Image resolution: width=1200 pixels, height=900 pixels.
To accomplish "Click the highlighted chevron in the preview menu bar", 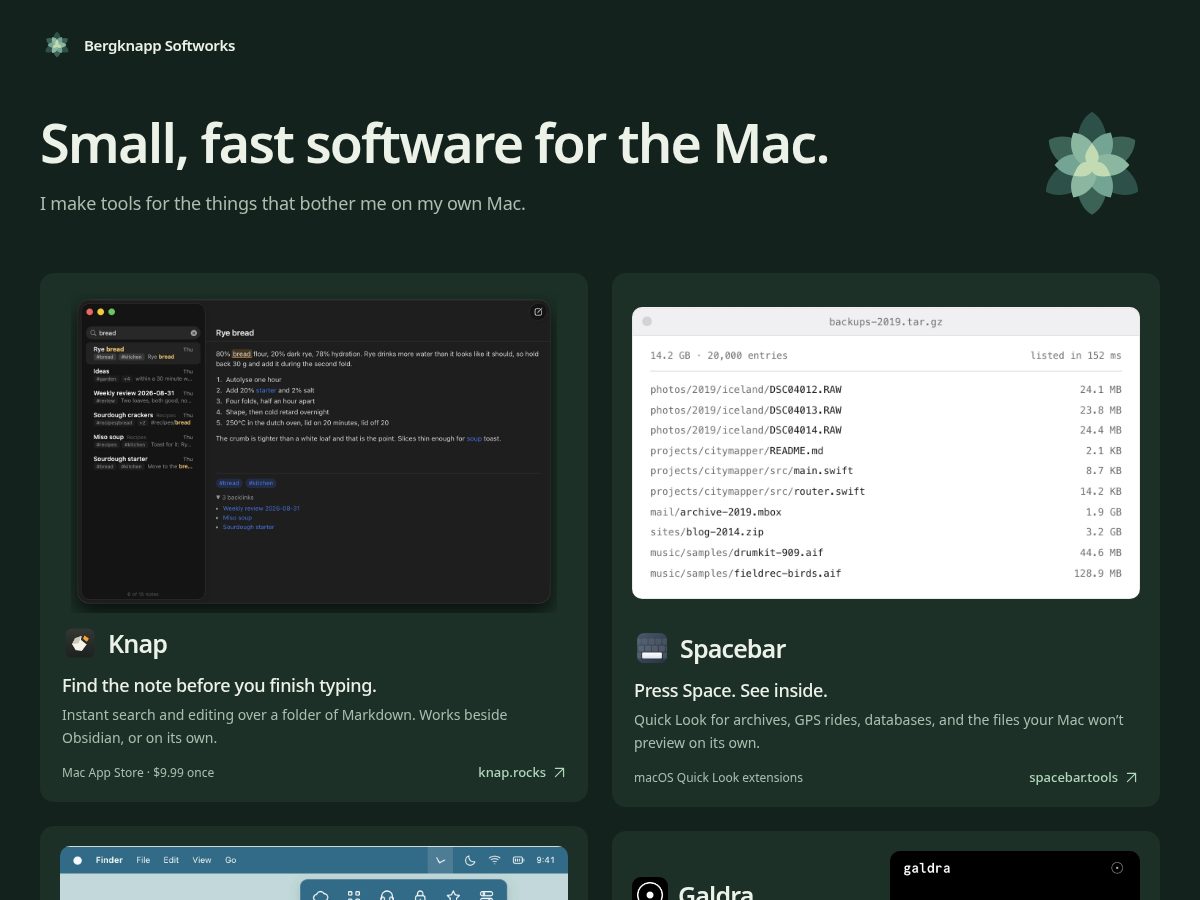I will click(x=441, y=860).
